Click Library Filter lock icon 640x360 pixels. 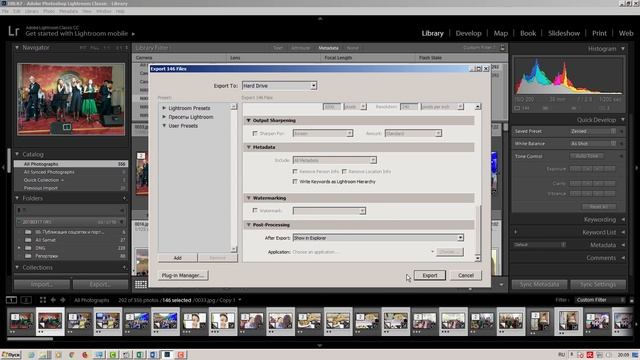tap(502, 48)
